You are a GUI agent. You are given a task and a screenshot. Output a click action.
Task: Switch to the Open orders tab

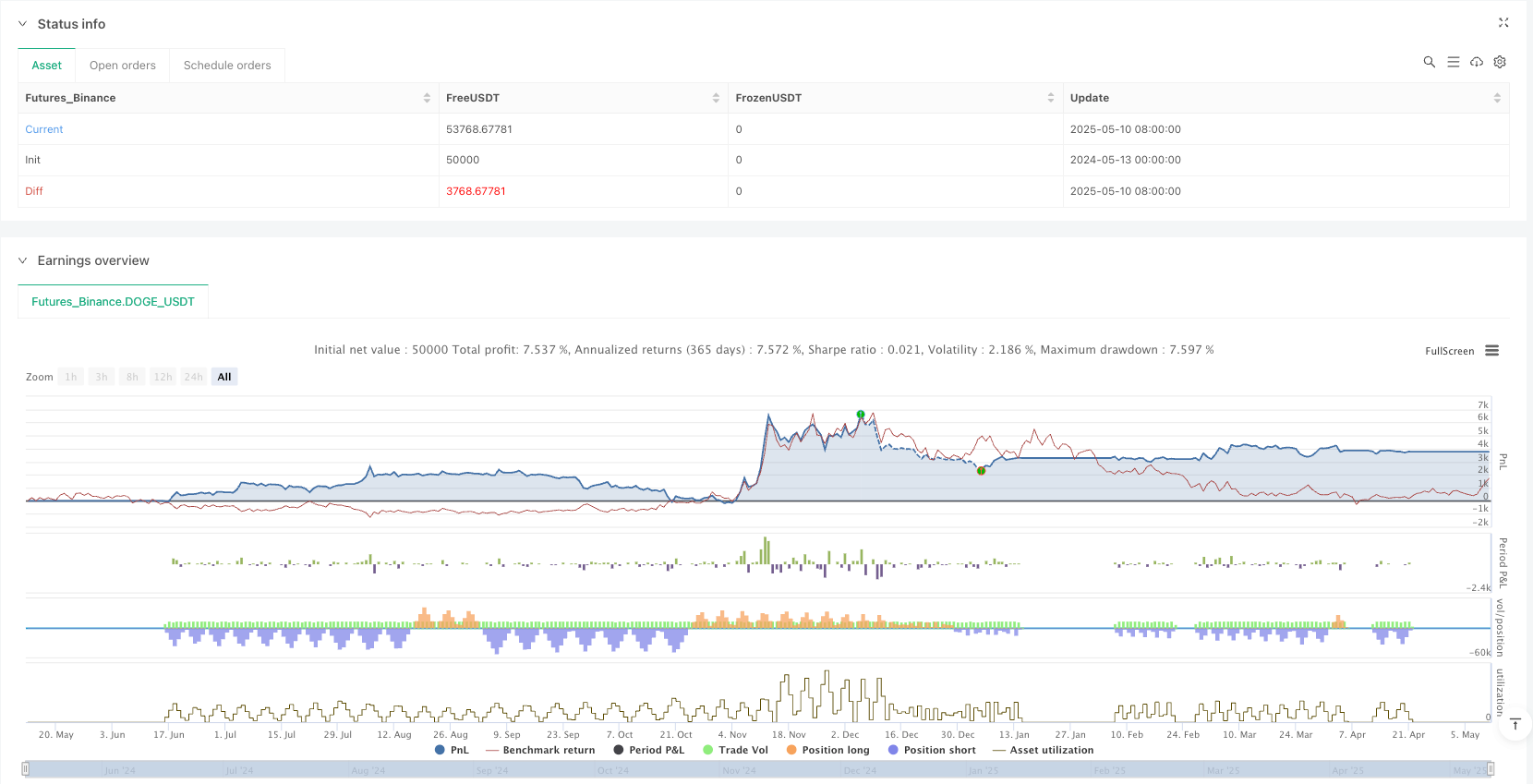click(123, 66)
